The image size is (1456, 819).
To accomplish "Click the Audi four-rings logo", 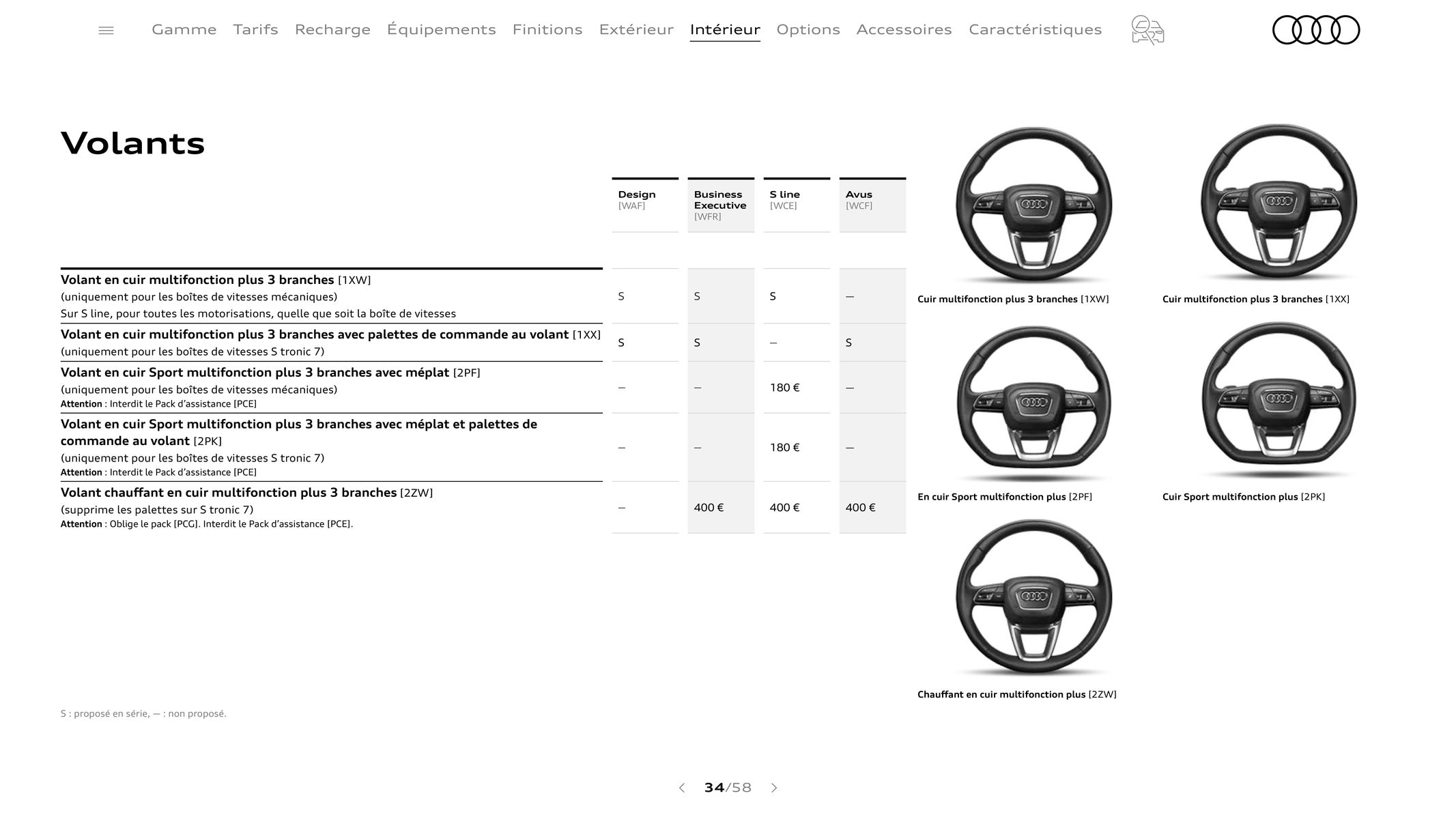I will (1316, 30).
